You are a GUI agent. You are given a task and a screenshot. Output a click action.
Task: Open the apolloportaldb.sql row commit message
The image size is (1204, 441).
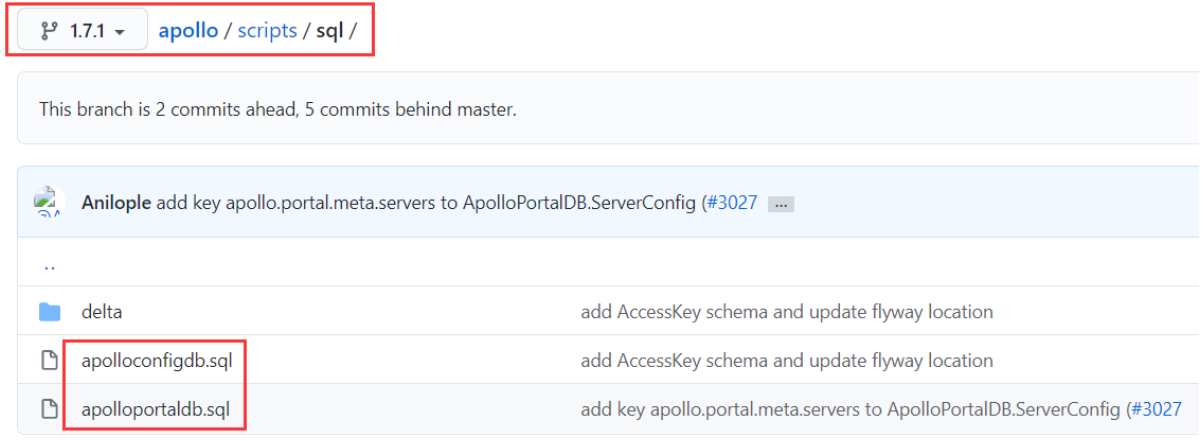click(x=850, y=408)
